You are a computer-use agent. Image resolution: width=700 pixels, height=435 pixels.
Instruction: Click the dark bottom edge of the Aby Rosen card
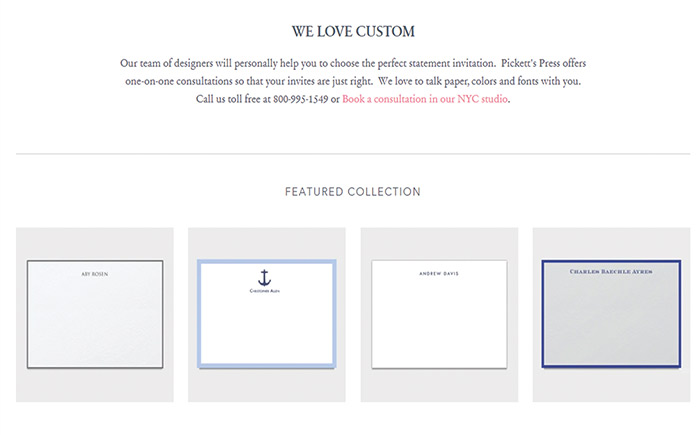tap(95, 368)
